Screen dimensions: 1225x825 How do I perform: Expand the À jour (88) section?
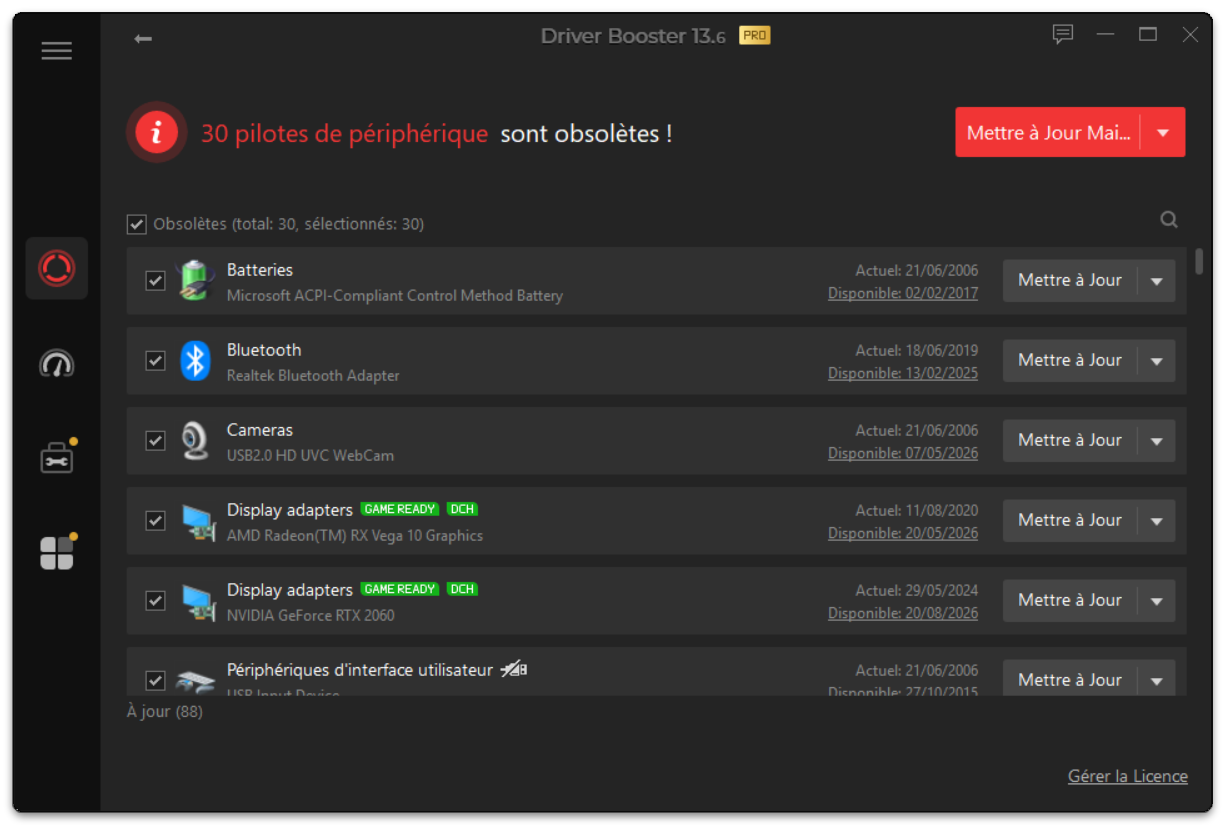(165, 712)
